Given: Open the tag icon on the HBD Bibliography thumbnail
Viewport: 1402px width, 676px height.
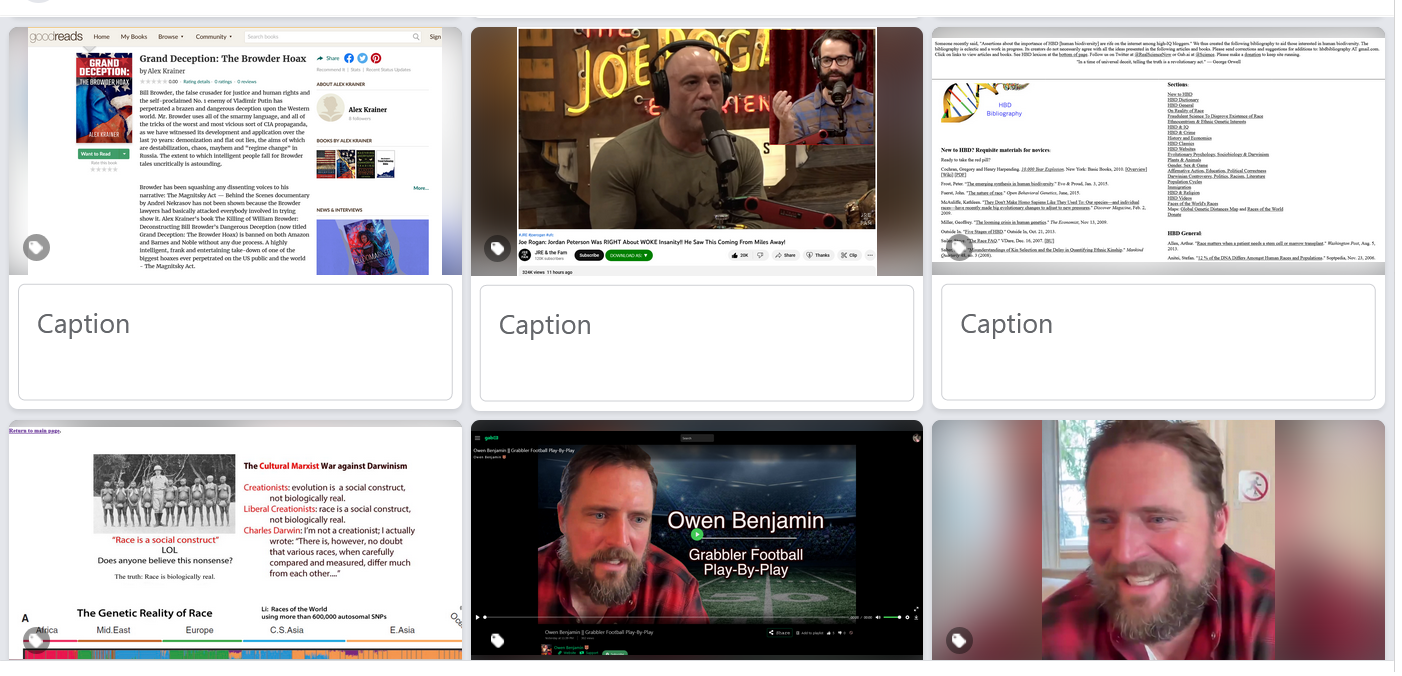Looking at the screenshot, I should 959,248.
